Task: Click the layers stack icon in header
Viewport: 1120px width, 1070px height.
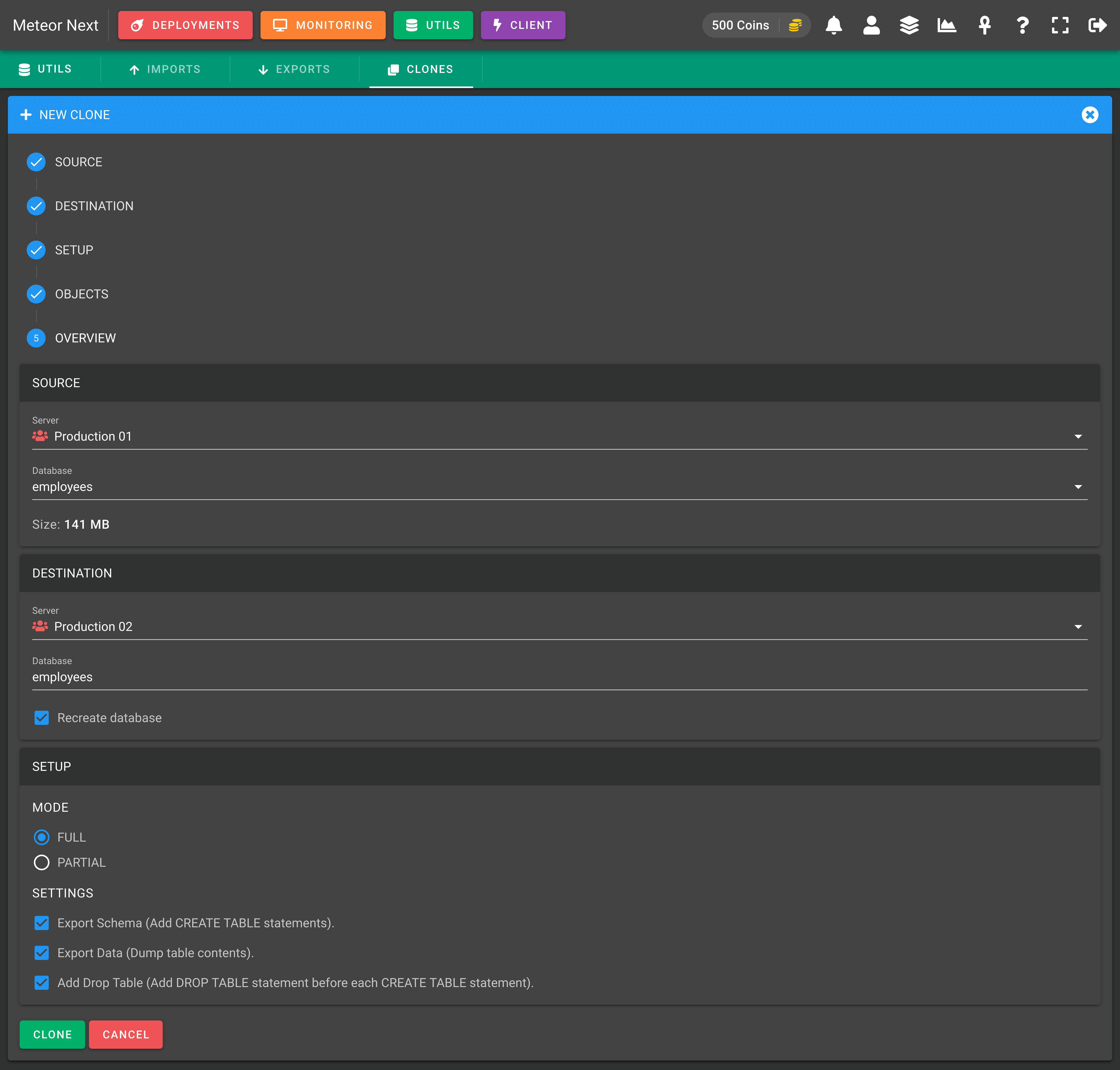Action: coord(909,25)
